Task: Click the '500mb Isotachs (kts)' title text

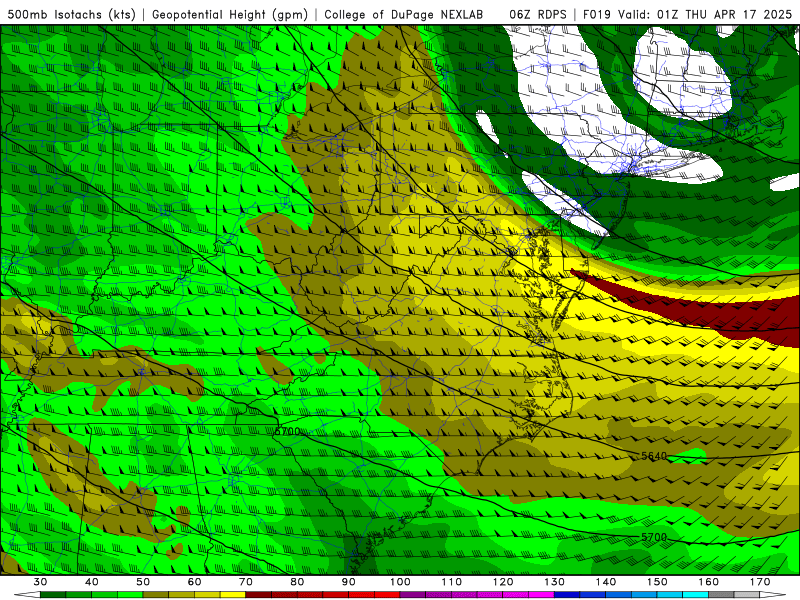Action: [72, 14]
